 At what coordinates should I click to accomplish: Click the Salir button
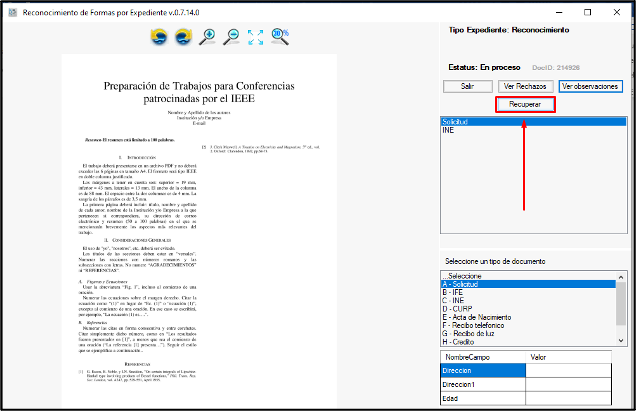pos(465,87)
